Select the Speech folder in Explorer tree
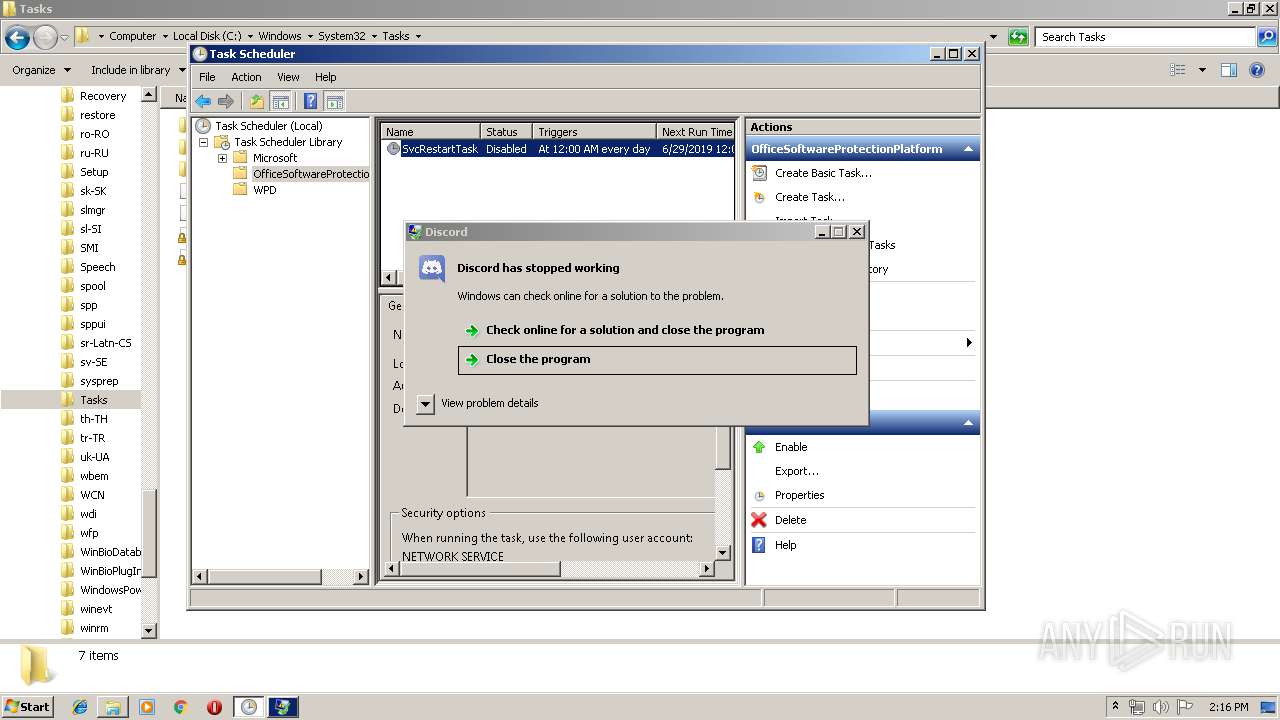Image resolution: width=1280 pixels, height=720 pixels. point(97,267)
